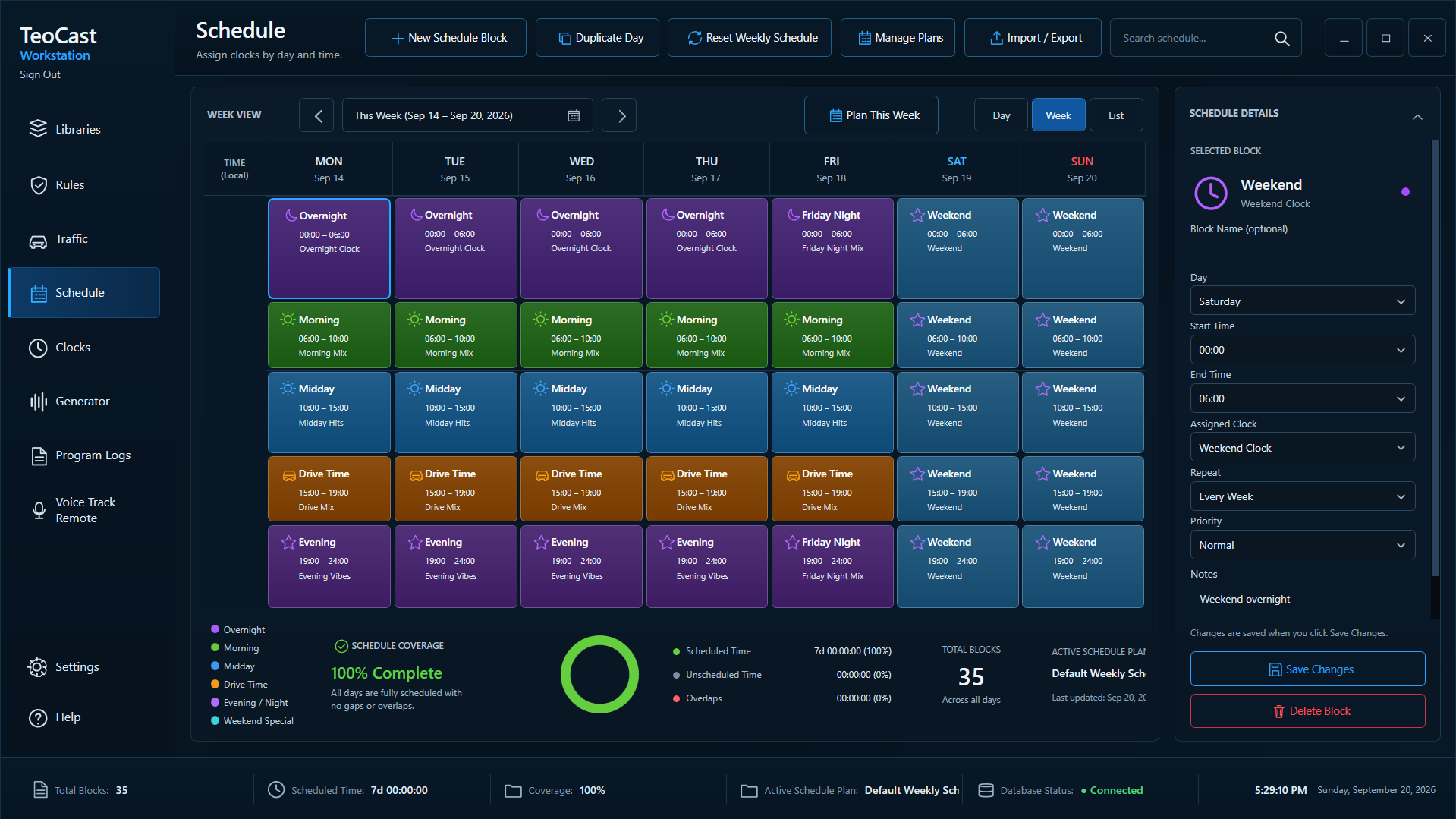The width and height of the screenshot is (1456, 819).
Task: Click the Weekend clock icon in details
Action: pyautogui.click(x=1210, y=193)
